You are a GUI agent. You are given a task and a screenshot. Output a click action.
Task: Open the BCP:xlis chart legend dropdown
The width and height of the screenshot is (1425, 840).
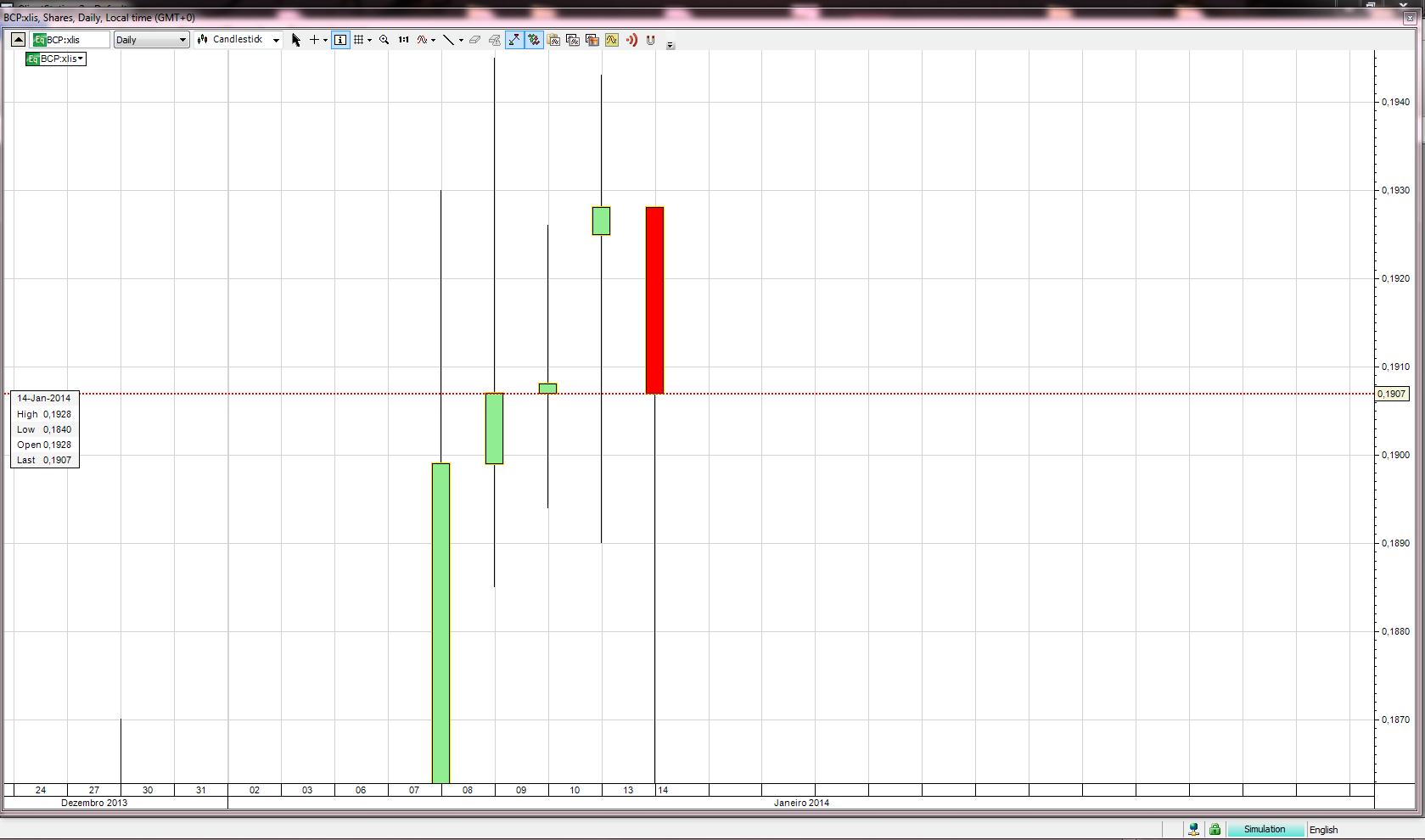tap(56, 59)
